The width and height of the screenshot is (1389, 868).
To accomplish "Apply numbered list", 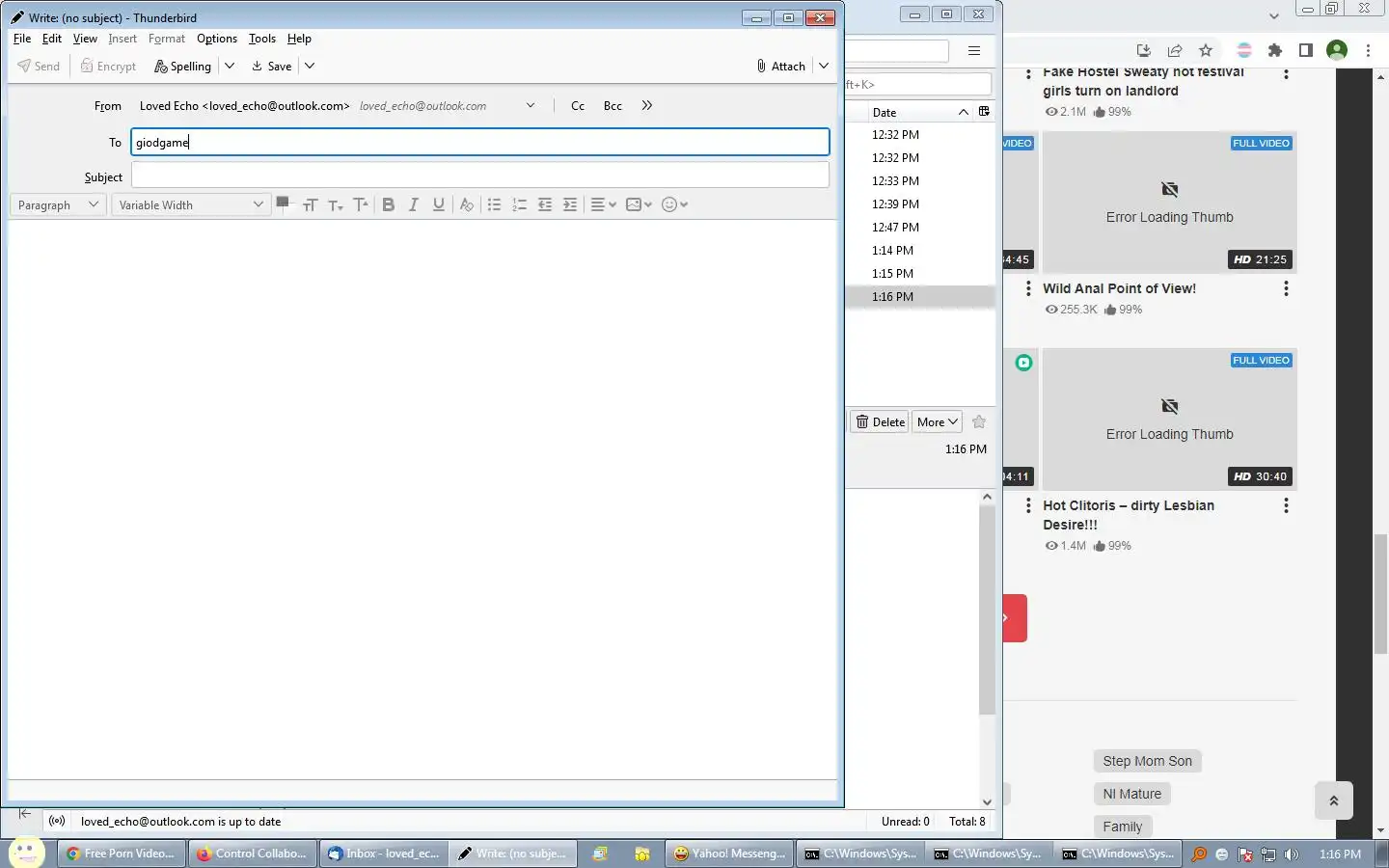I will tap(519, 204).
